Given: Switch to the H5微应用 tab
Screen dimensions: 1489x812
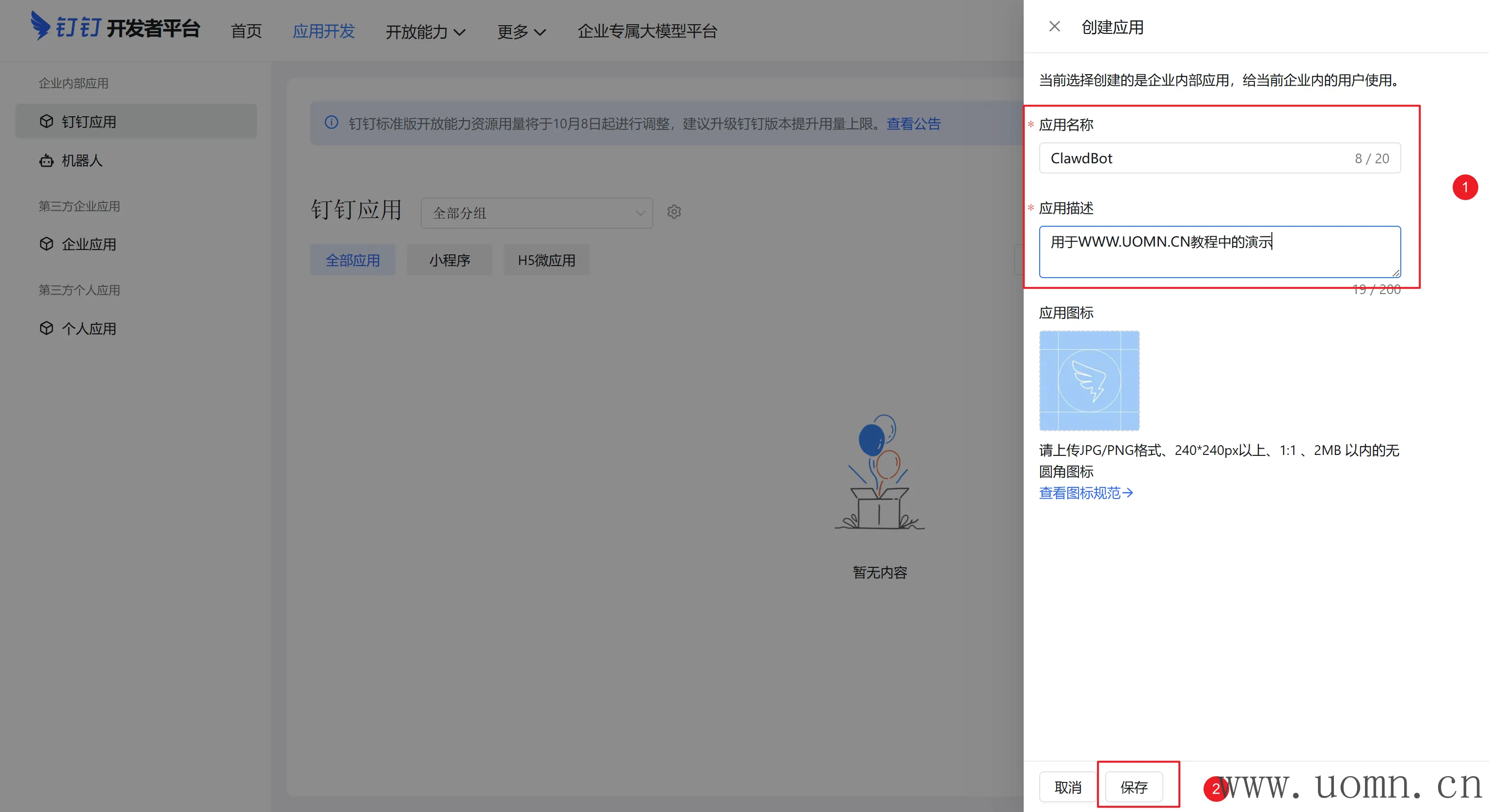Looking at the screenshot, I should coord(546,260).
